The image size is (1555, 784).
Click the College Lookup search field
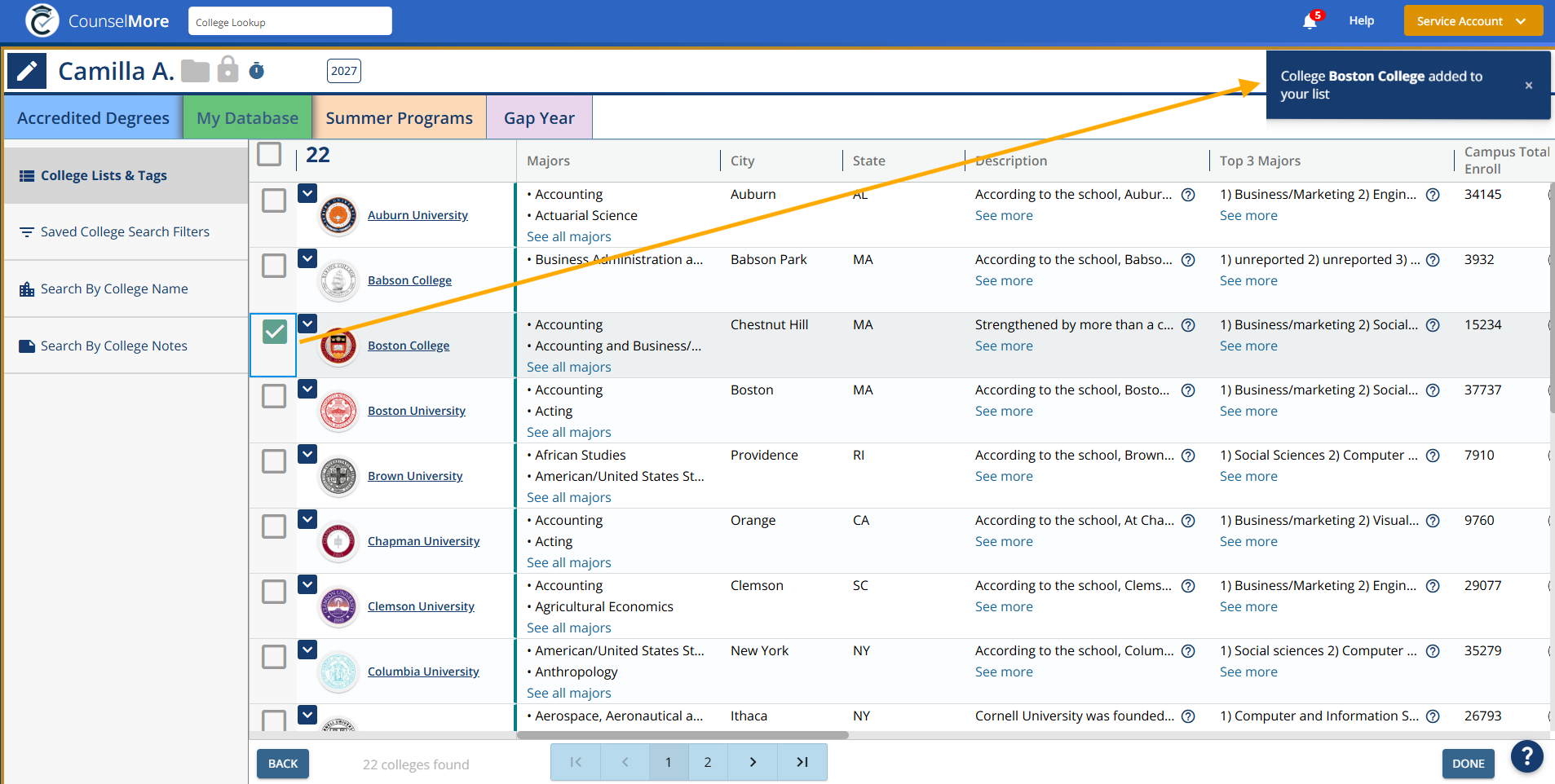[x=290, y=21]
